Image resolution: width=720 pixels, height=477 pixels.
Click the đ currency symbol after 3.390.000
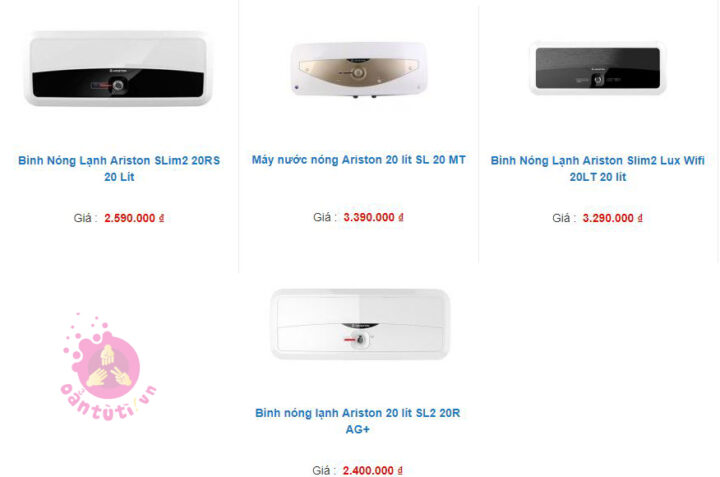[x=401, y=217]
